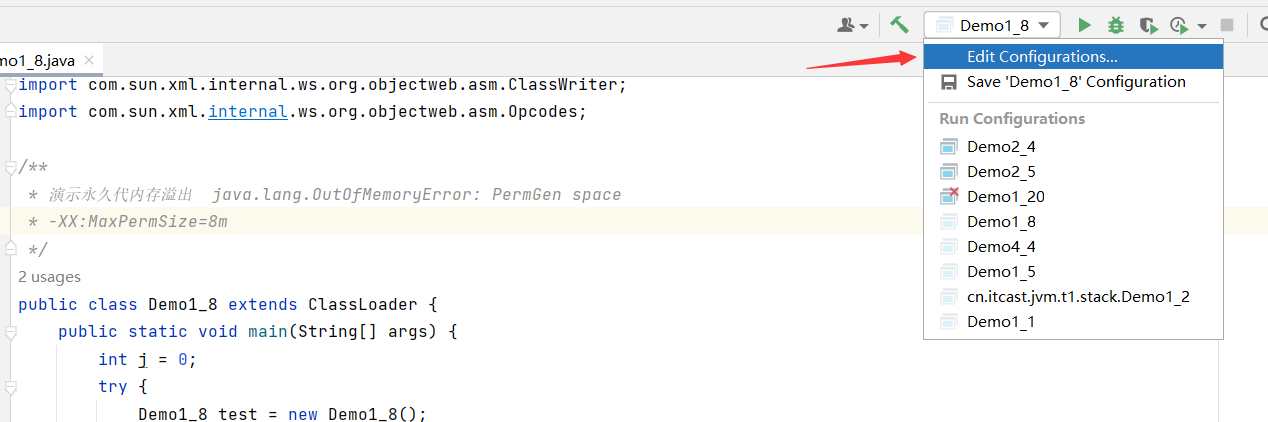Collapse the Javadoc comment fold marker

pyautogui.click(x=9, y=167)
